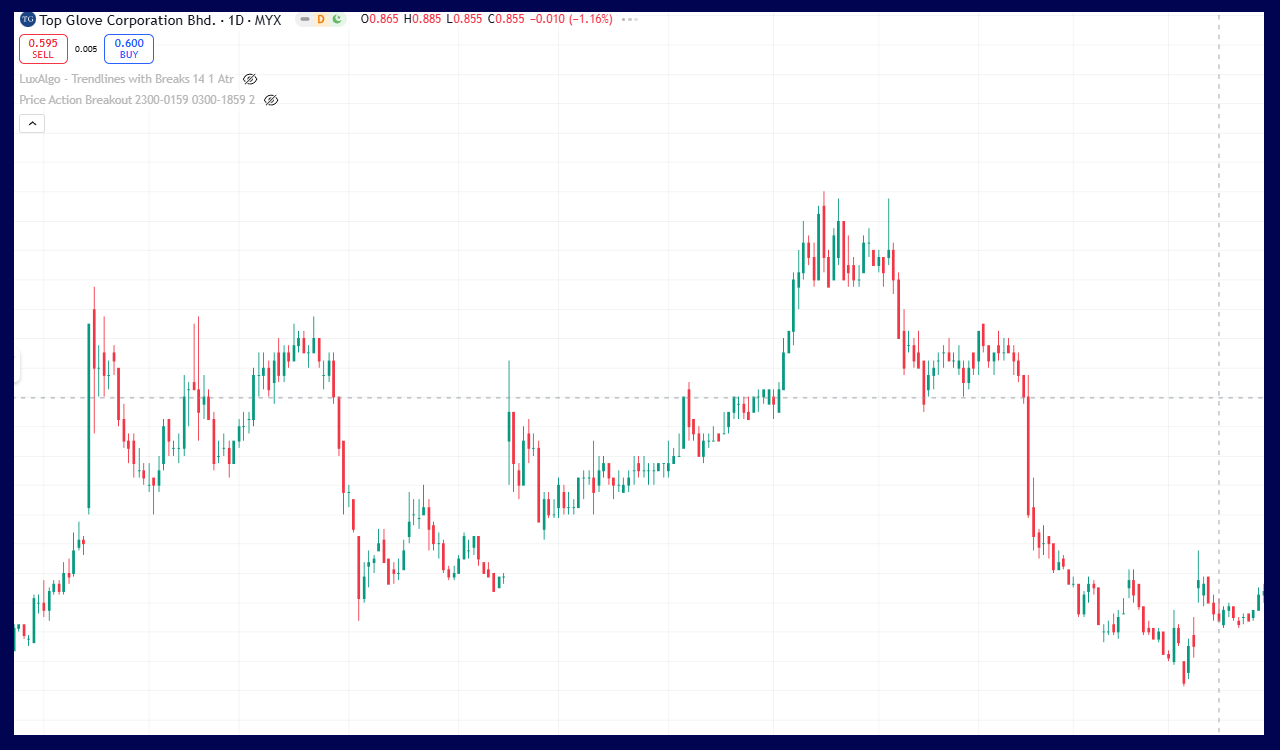Open the three-dot more menu beside OHLC
Viewport: 1280px width, 750px height.
tap(629, 19)
